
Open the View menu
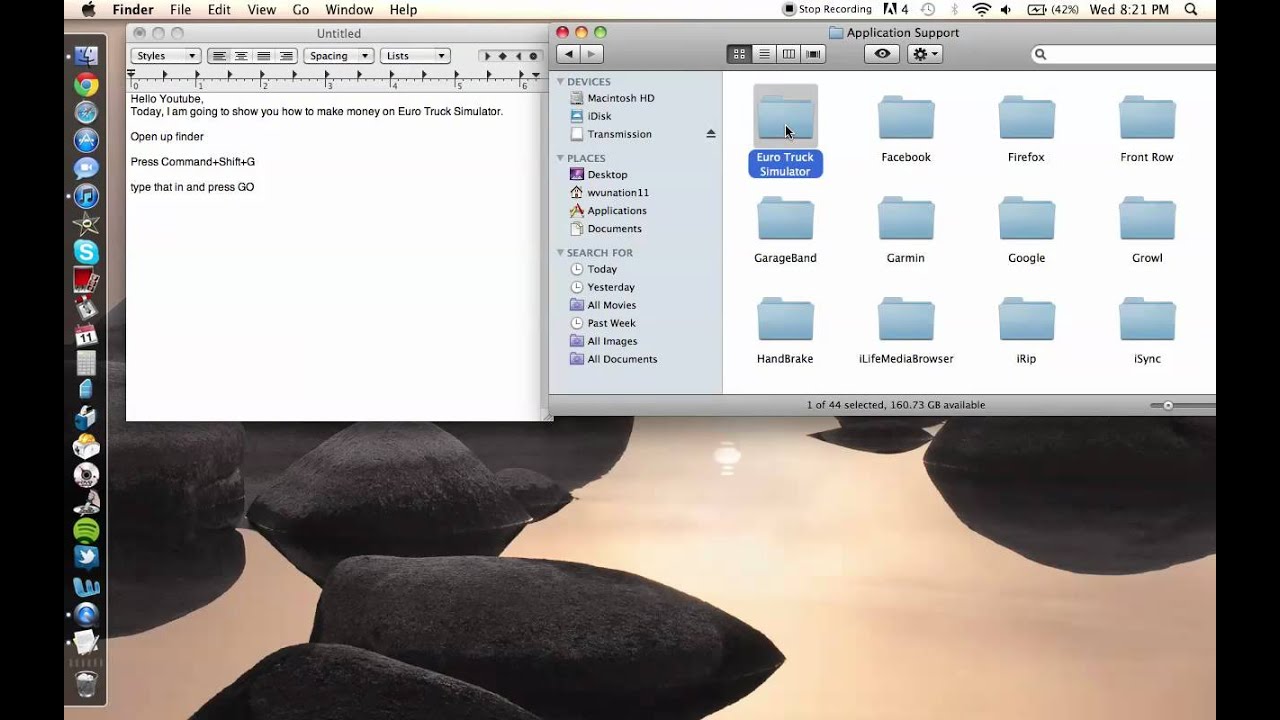click(x=261, y=9)
